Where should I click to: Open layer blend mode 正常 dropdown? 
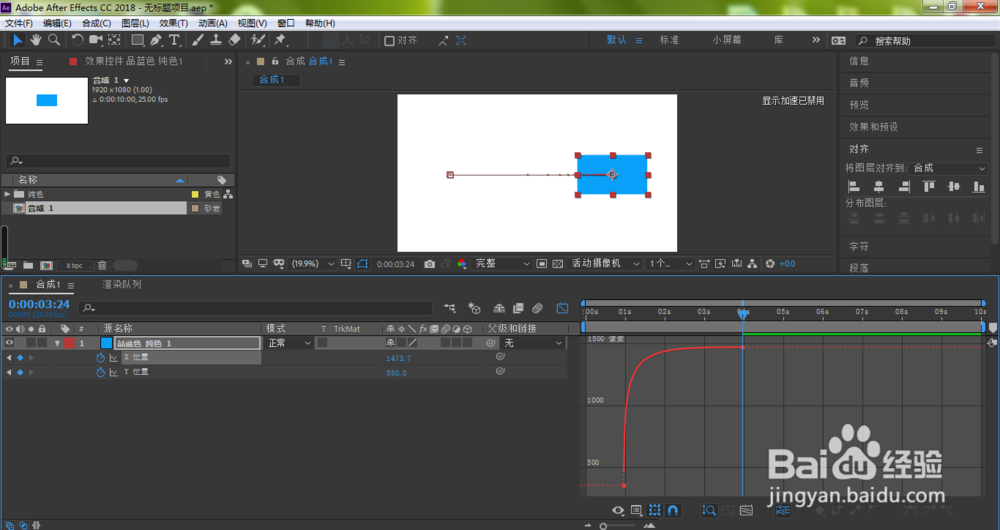click(x=289, y=343)
